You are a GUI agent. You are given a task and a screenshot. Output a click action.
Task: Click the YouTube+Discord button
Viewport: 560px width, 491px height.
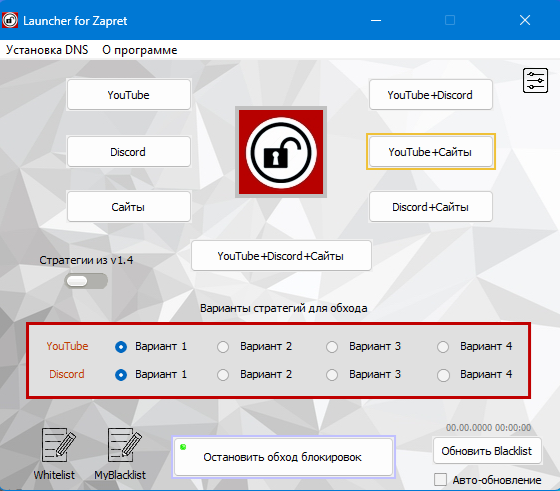(431, 95)
